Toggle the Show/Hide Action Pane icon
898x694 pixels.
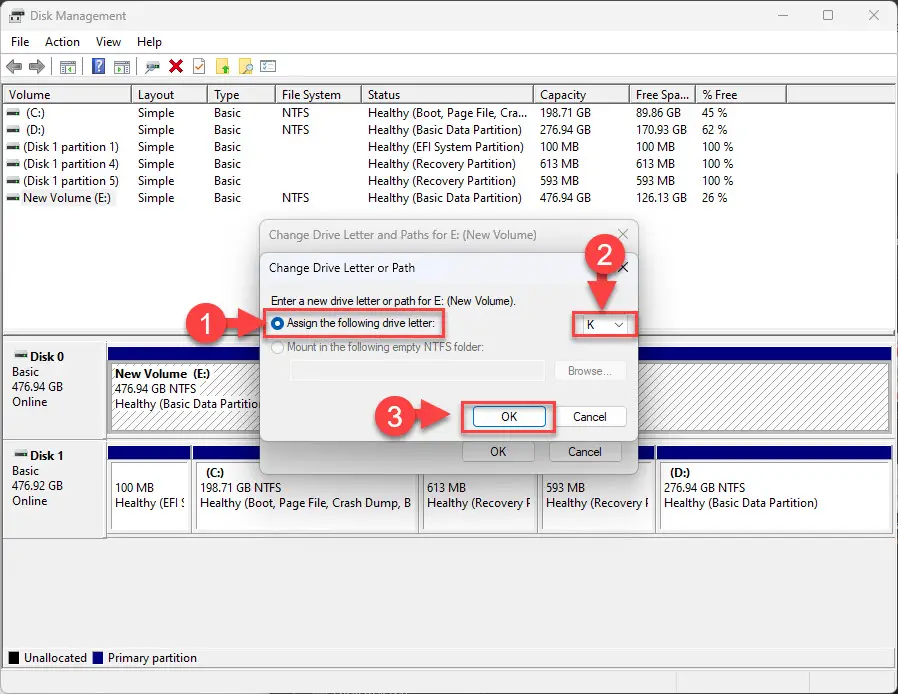tap(121, 66)
